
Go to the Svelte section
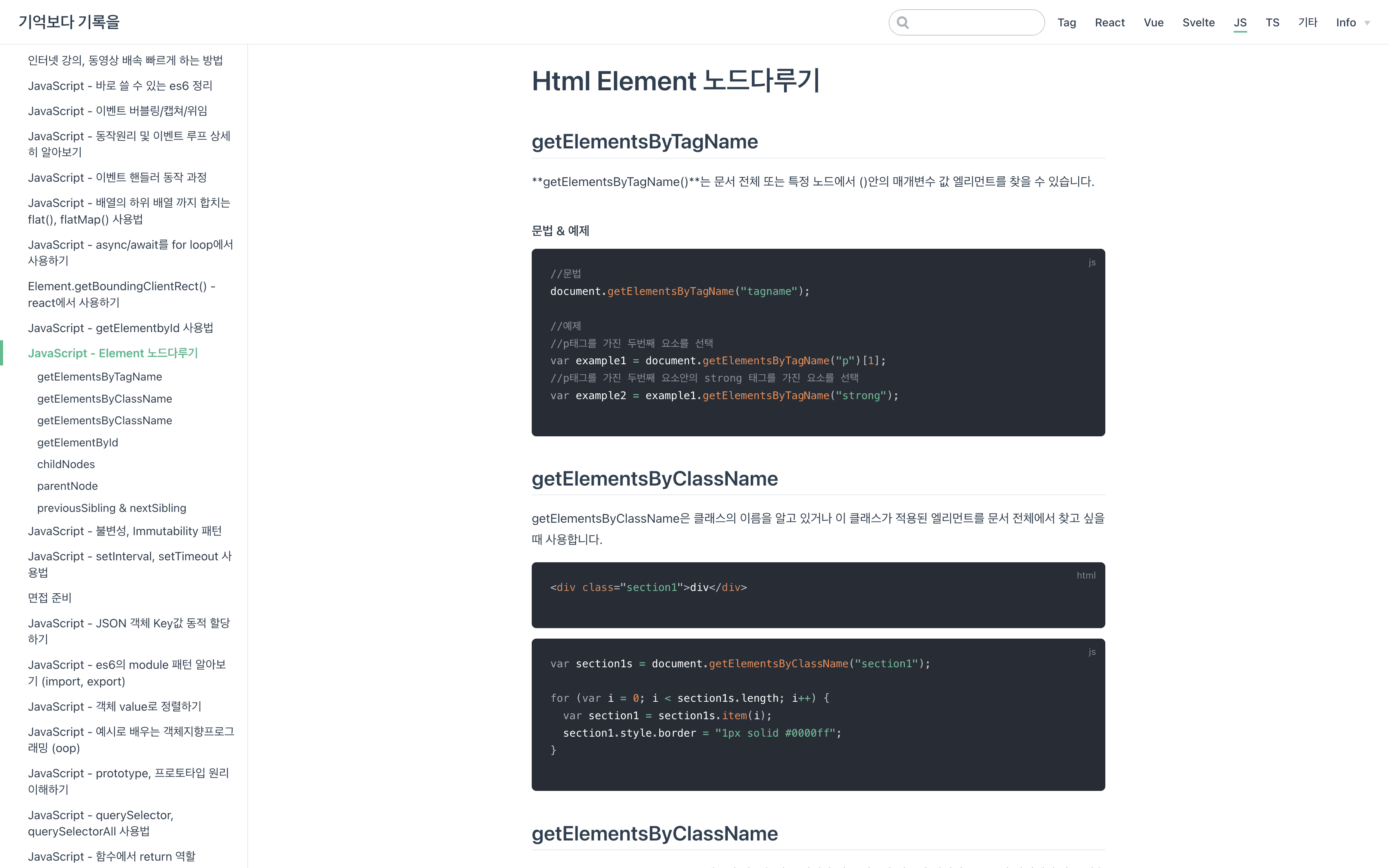point(1198,22)
